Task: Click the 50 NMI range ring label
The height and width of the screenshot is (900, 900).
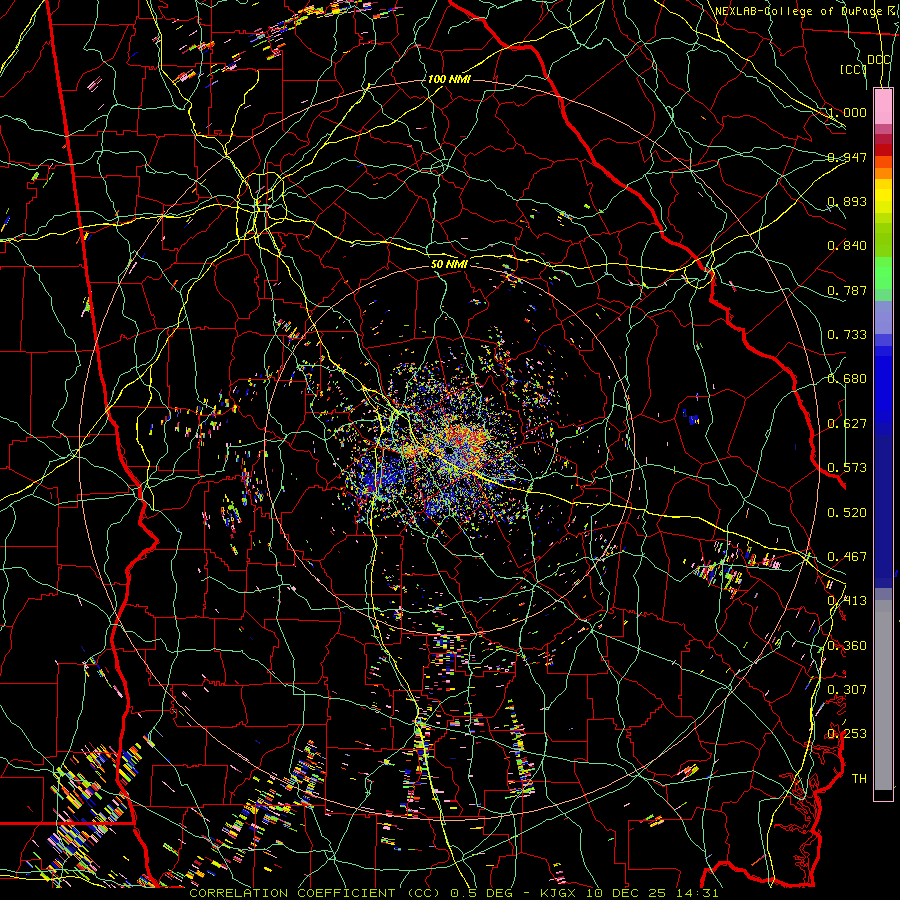Action: click(449, 263)
